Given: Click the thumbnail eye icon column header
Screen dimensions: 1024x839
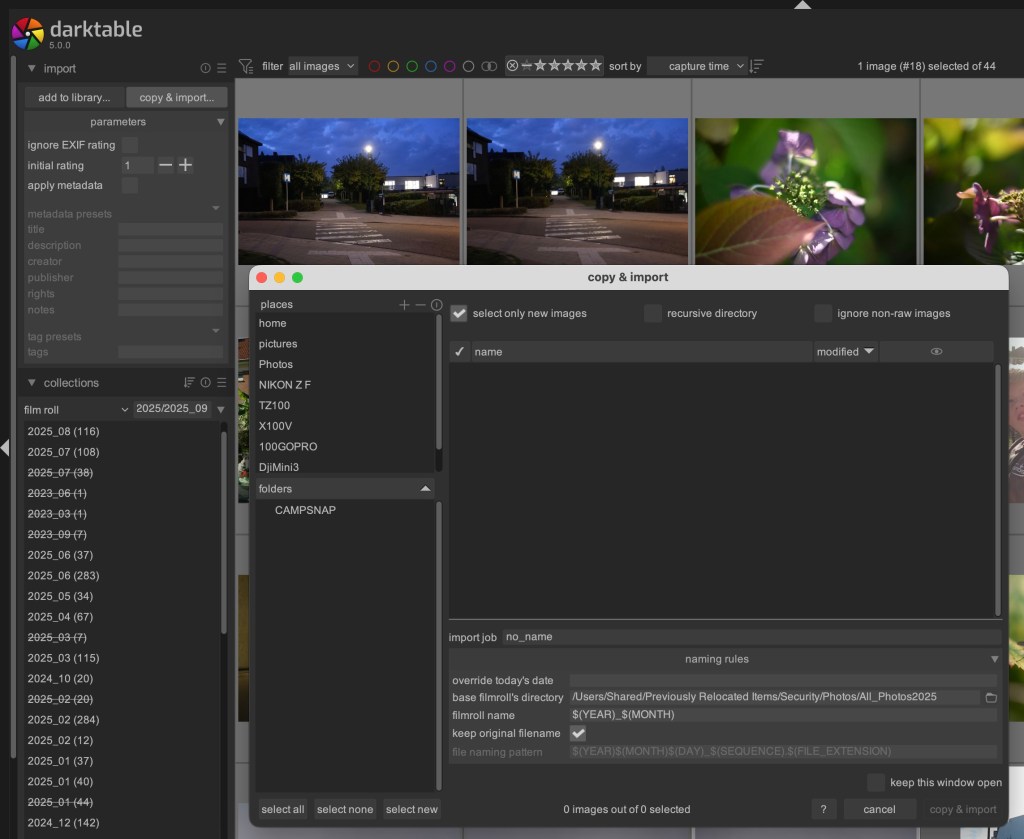Looking at the screenshot, I should [936, 352].
